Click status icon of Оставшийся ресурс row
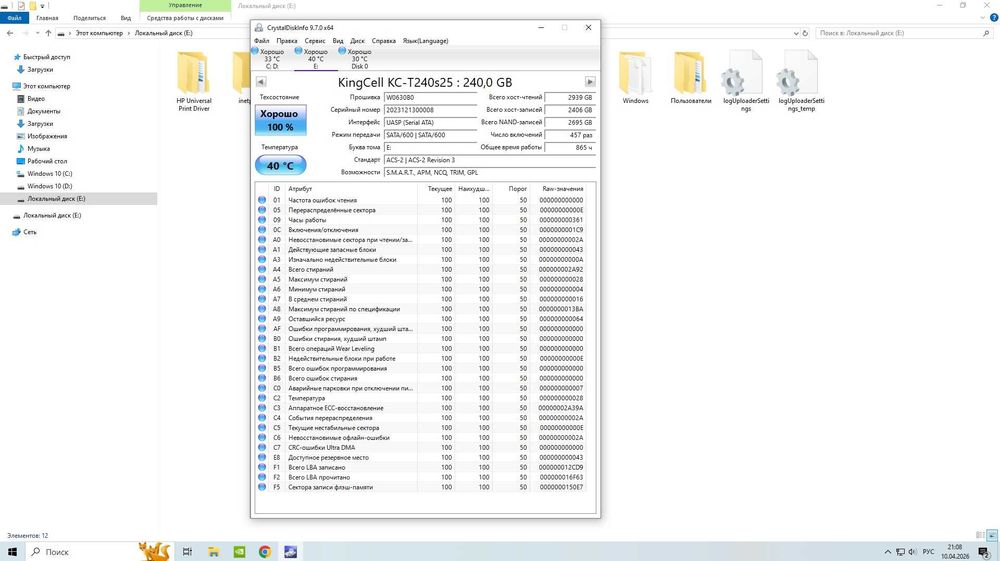The height and width of the screenshot is (561, 1000). click(262, 319)
